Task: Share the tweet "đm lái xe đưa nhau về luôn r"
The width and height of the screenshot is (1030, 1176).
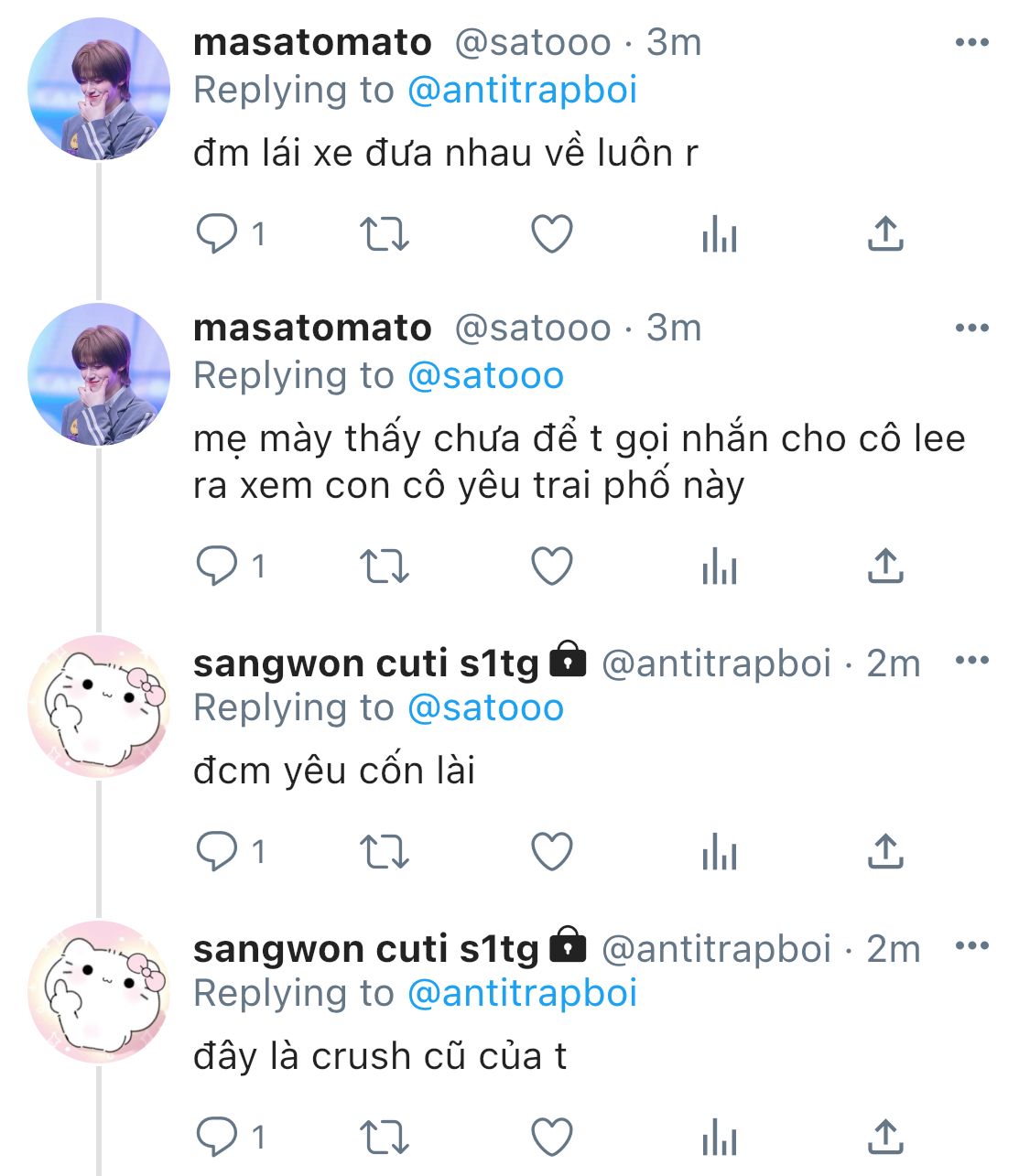Action: [x=885, y=233]
